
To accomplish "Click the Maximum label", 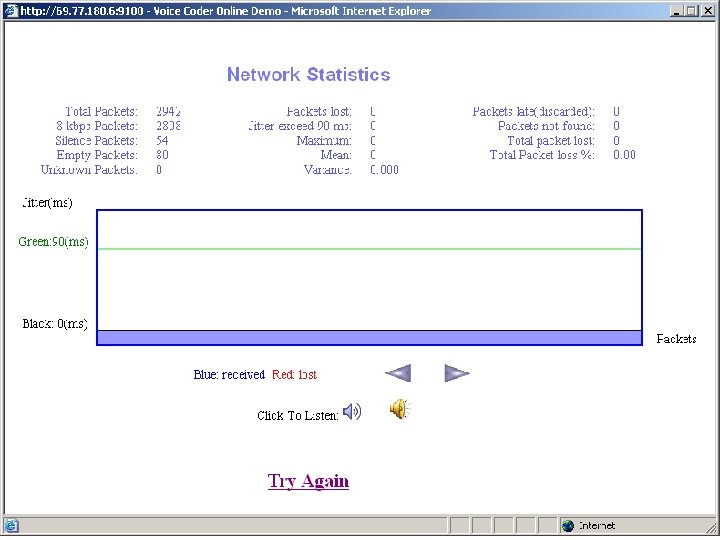I will tap(324, 141).
